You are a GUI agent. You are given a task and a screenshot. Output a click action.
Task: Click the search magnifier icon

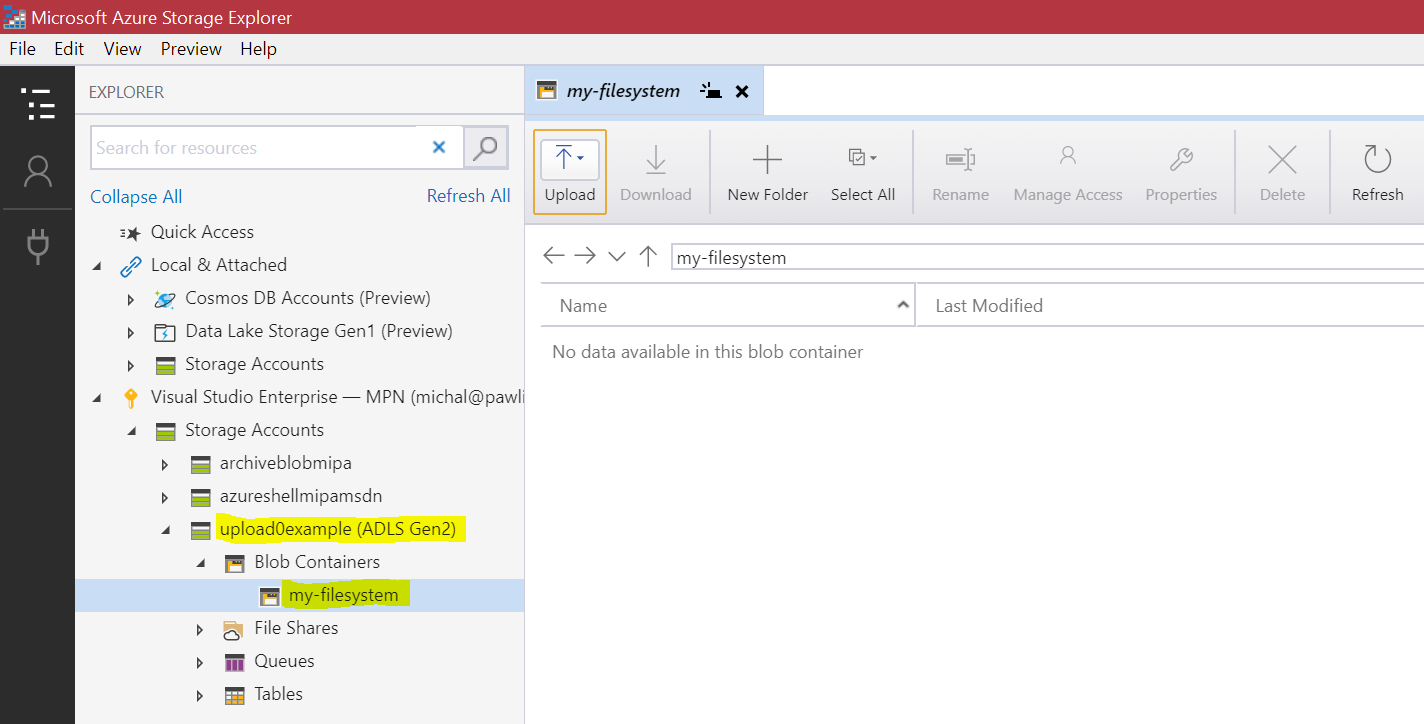(x=484, y=147)
